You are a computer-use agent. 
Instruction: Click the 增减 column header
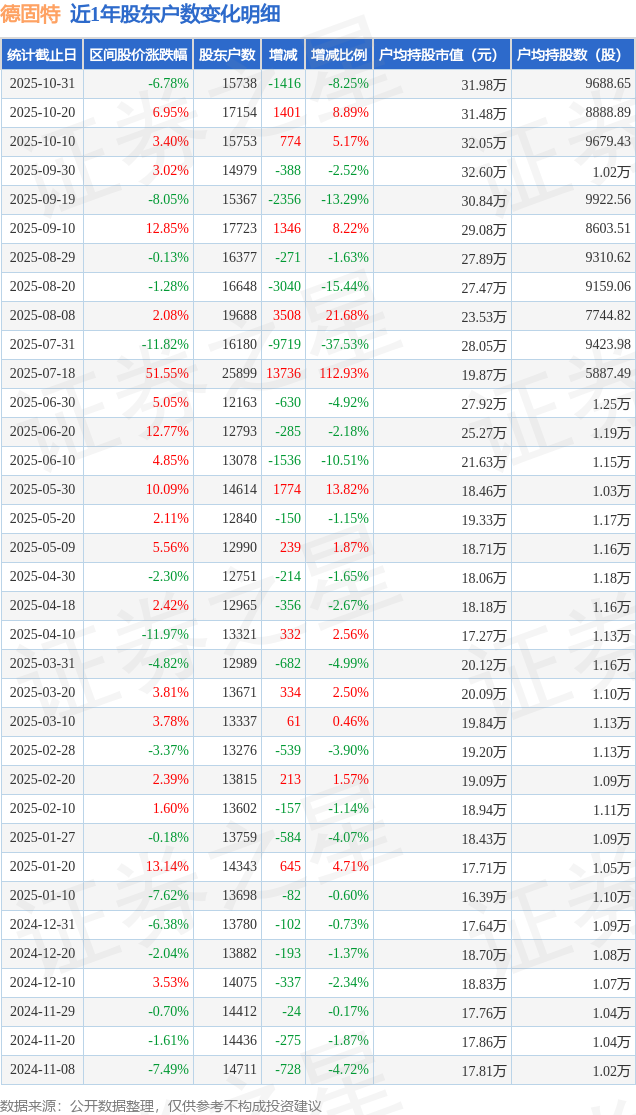pyautogui.click(x=284, y=55)
